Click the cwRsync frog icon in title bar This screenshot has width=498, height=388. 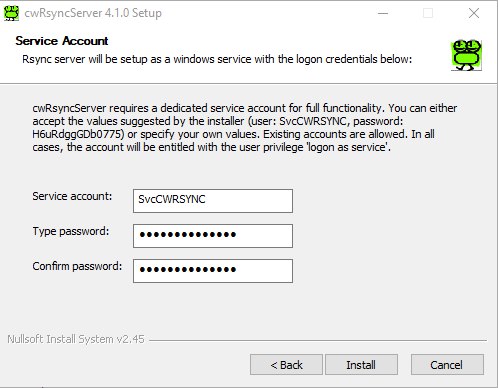(x=11, y=13)
